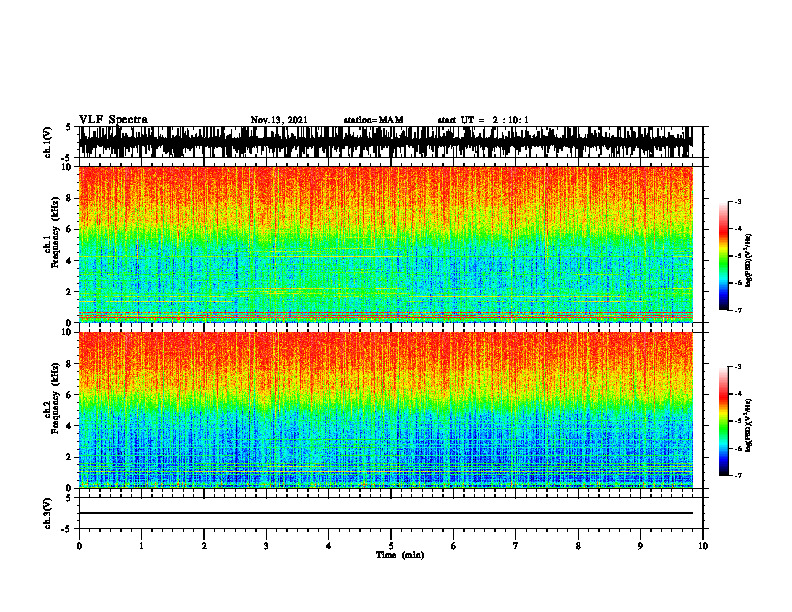The image size is (792, 612).
Task: Click the "VLF Spectra" plot title
Action: click(113, 120)
